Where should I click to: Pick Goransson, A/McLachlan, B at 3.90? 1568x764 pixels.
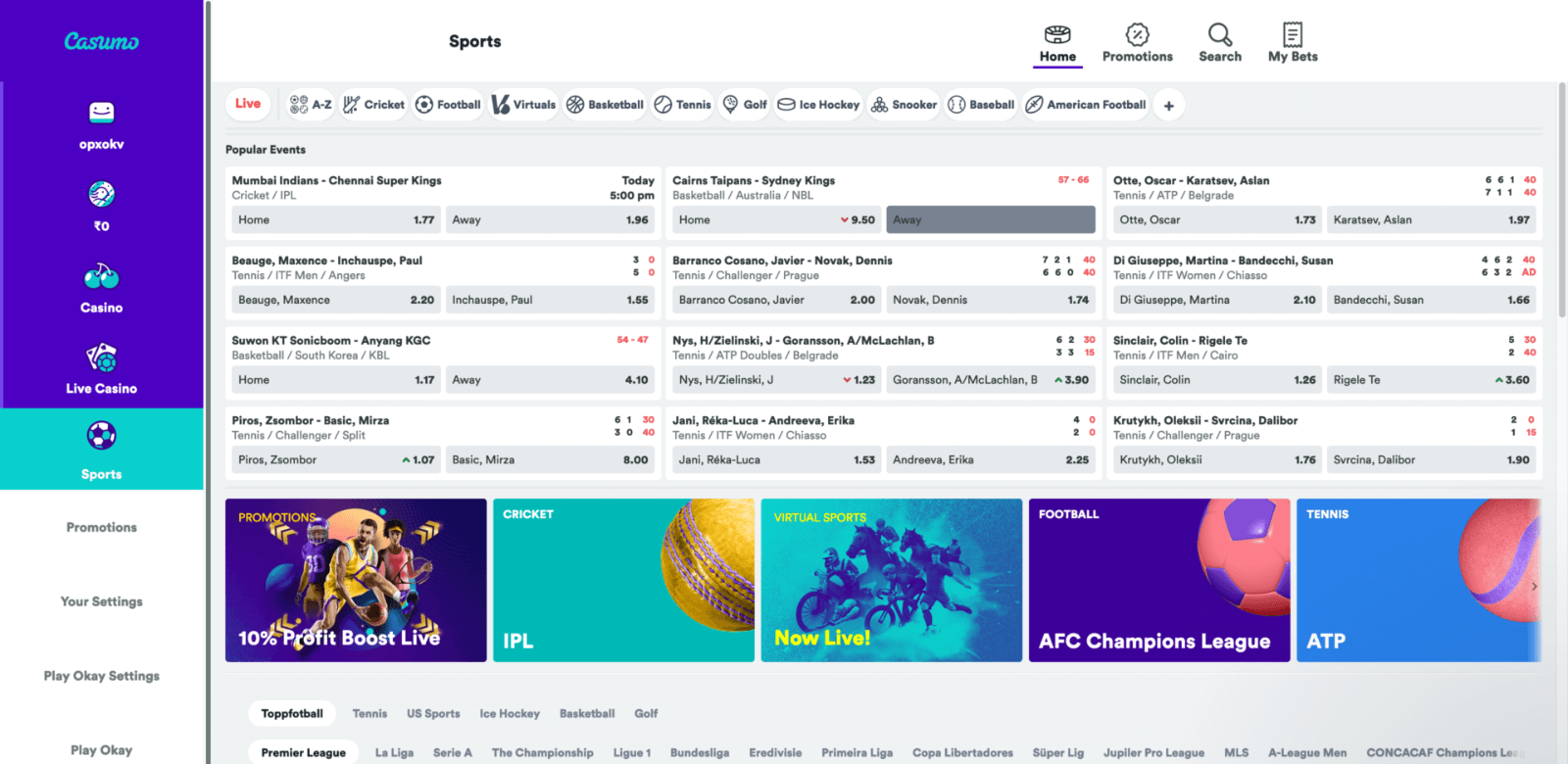click(x=991, y=380)
